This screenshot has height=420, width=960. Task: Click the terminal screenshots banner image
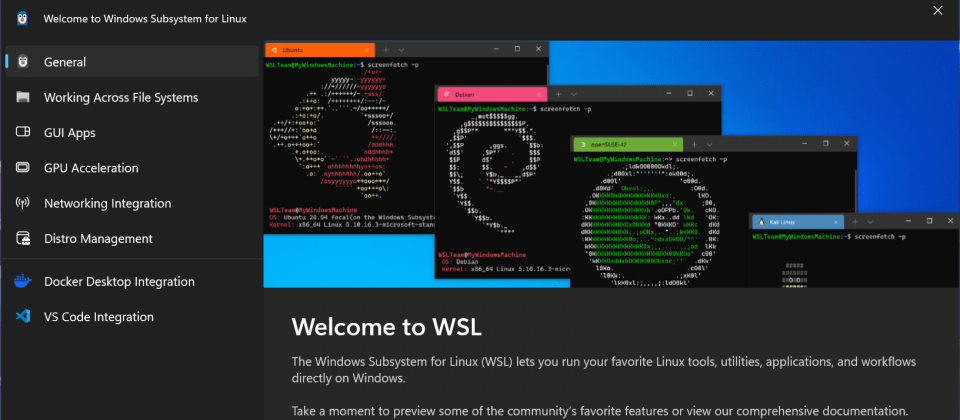(x=612, y=164)
